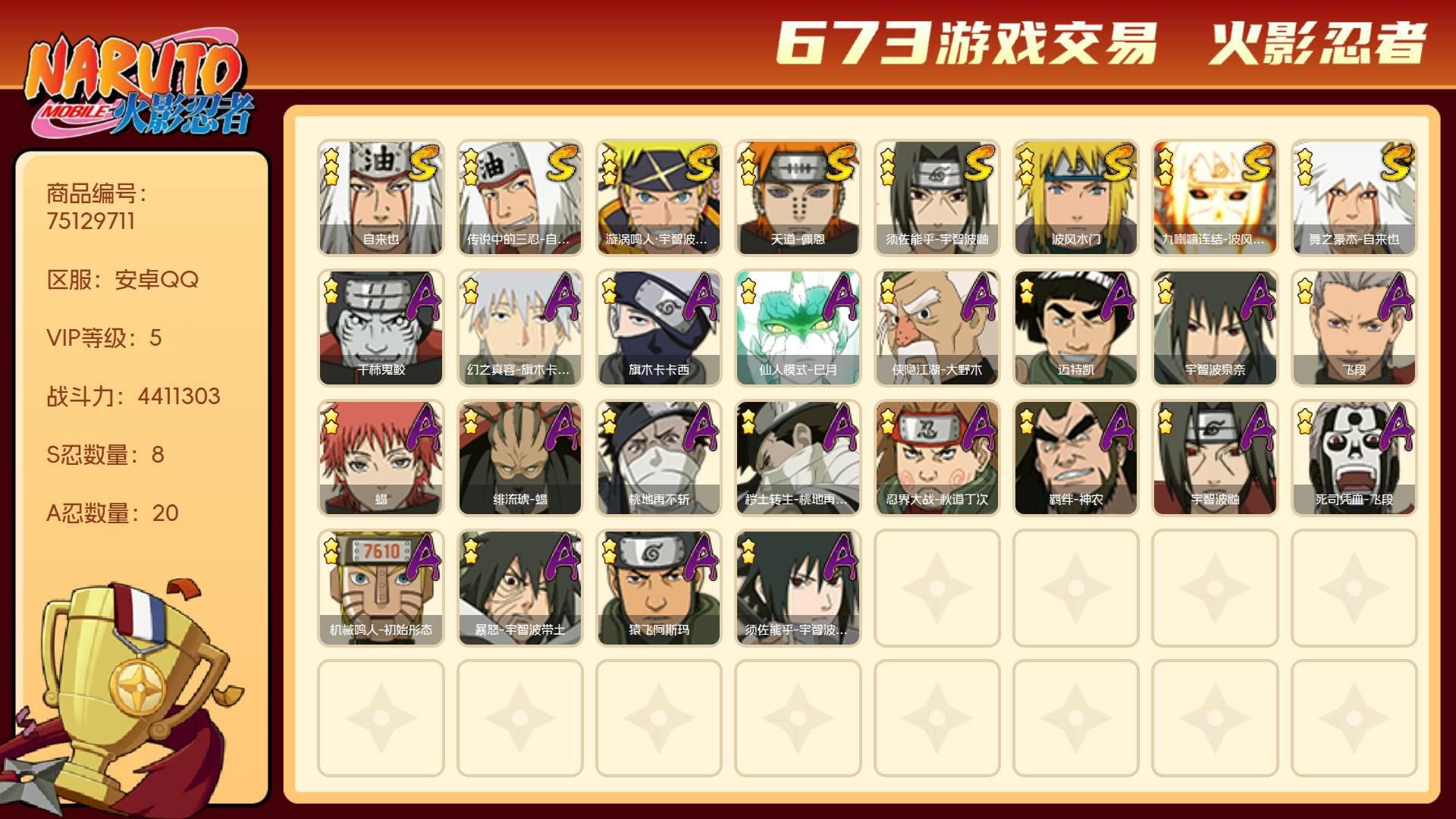Screen dimensions: 1456x819
Task: Select the 宇智波泉奈 ninja card
Action: tap(1215, 328)
